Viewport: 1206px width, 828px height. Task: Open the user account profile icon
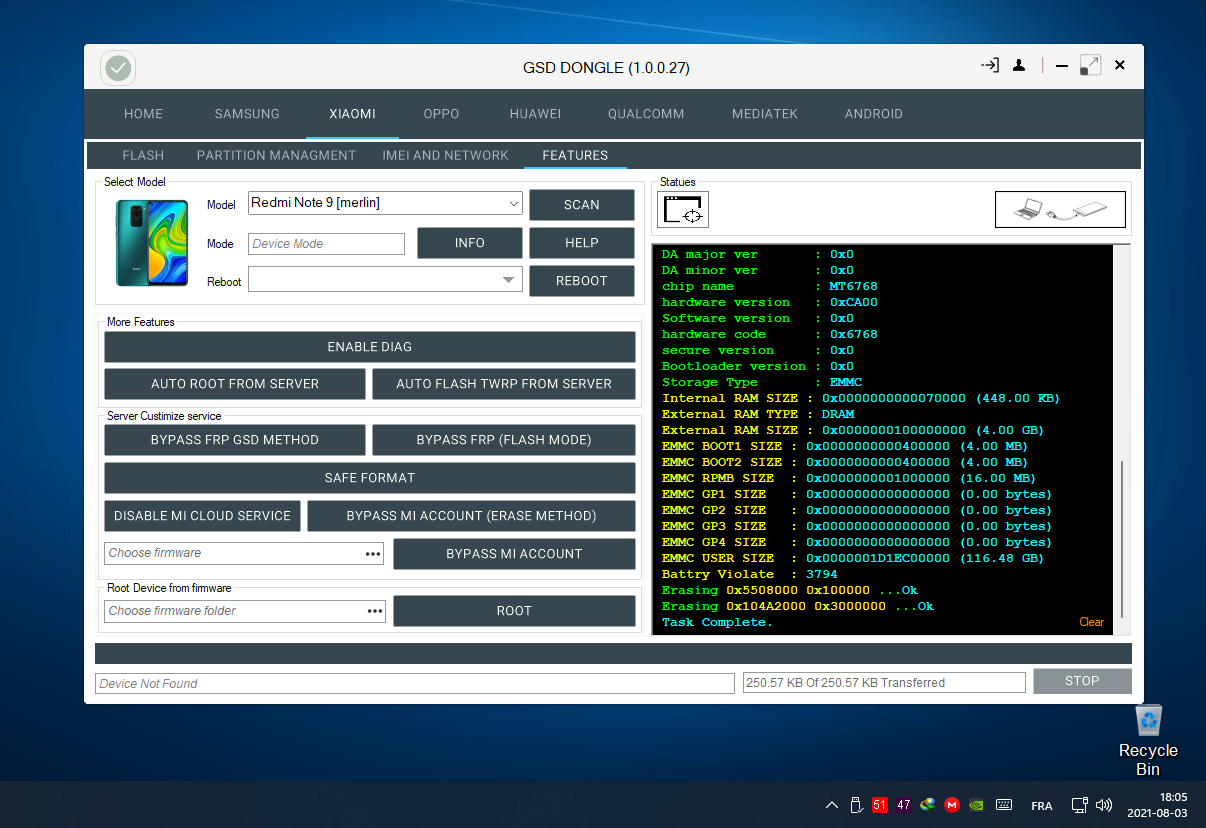(x=1018, y=66)
